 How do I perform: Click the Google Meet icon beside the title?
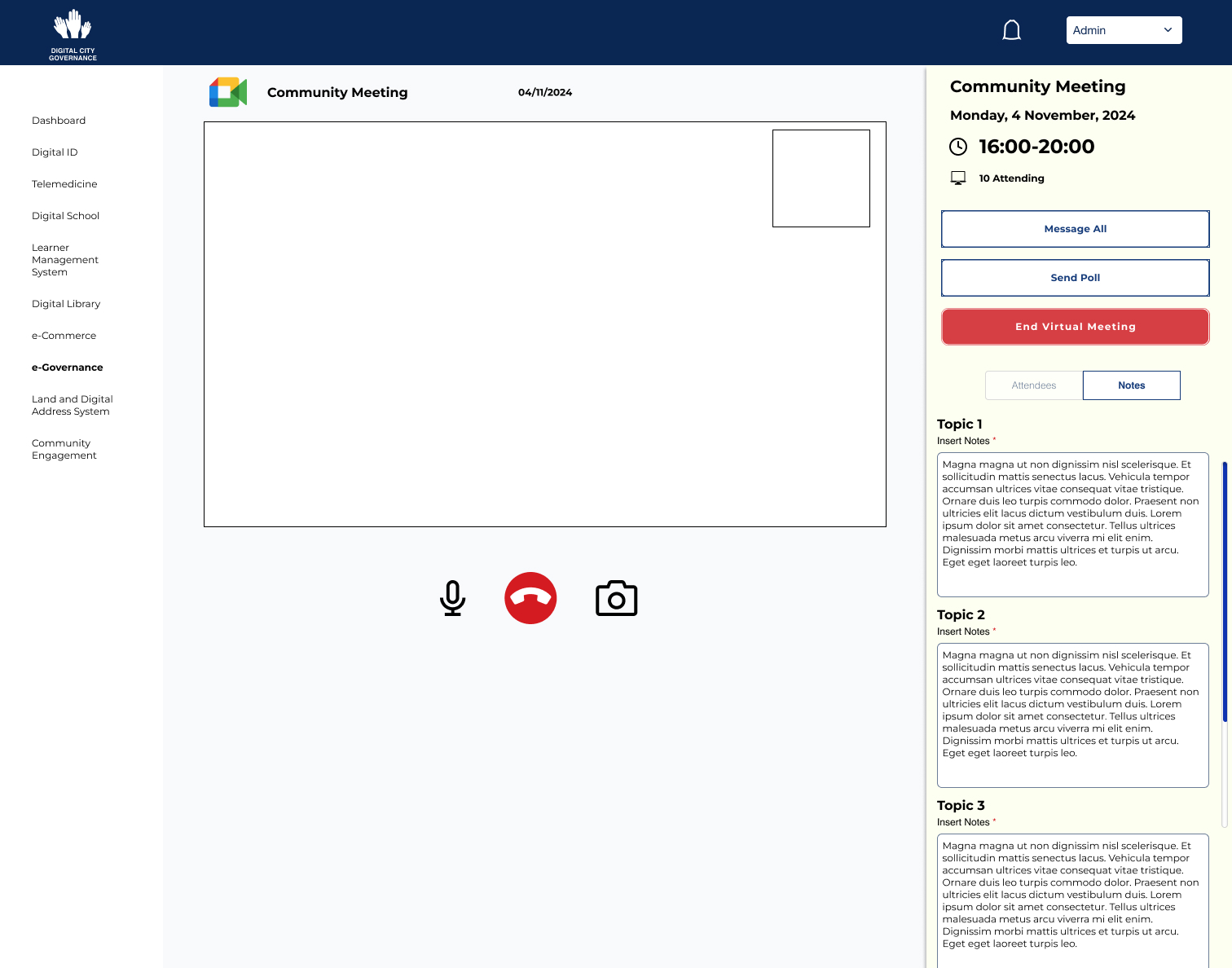[228, 92]
